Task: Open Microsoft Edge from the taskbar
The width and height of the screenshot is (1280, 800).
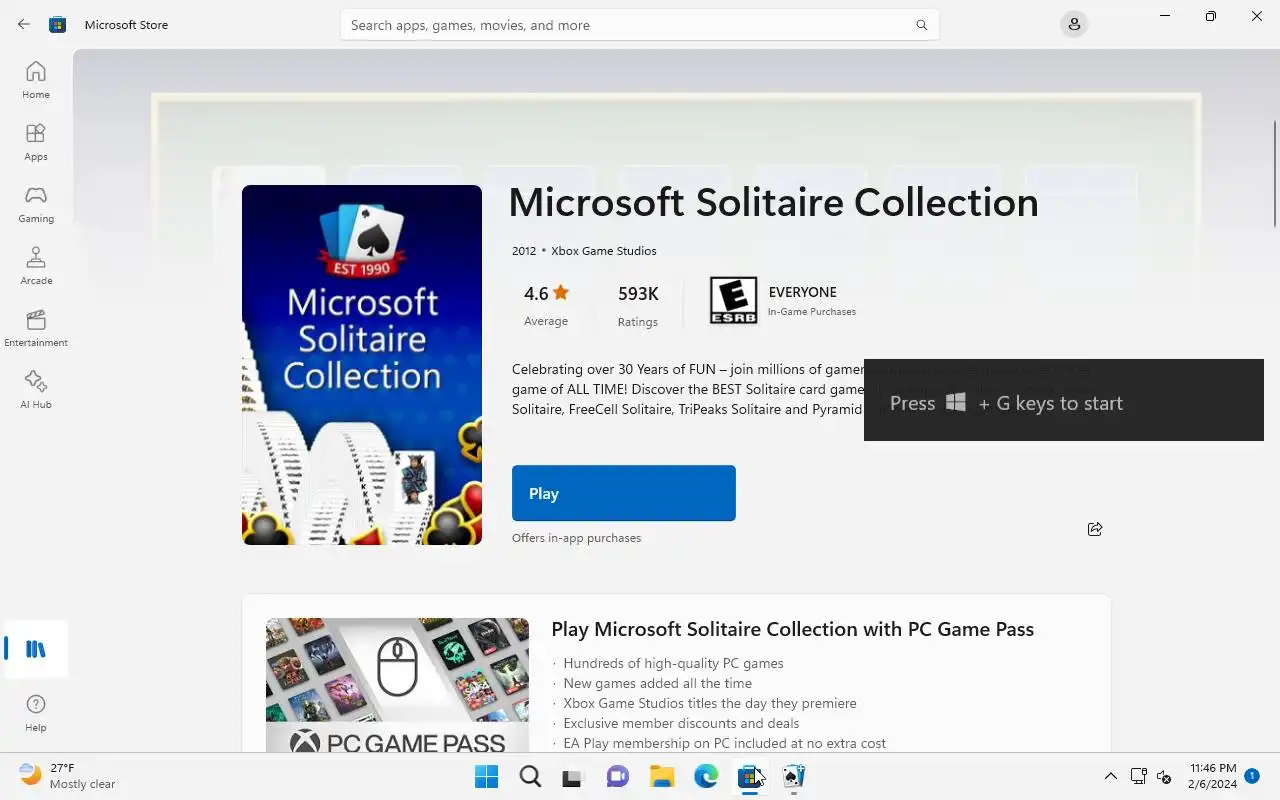Action: tap(706, 776)
